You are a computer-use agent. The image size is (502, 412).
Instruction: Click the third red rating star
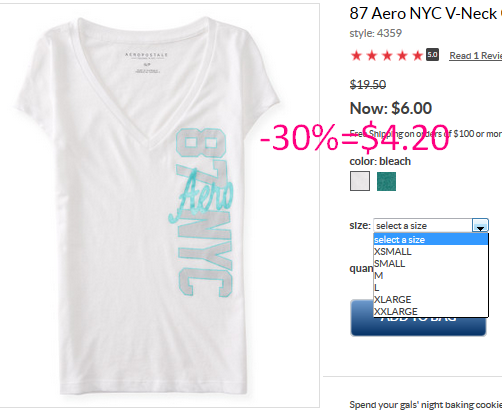[x=387, y=55]
